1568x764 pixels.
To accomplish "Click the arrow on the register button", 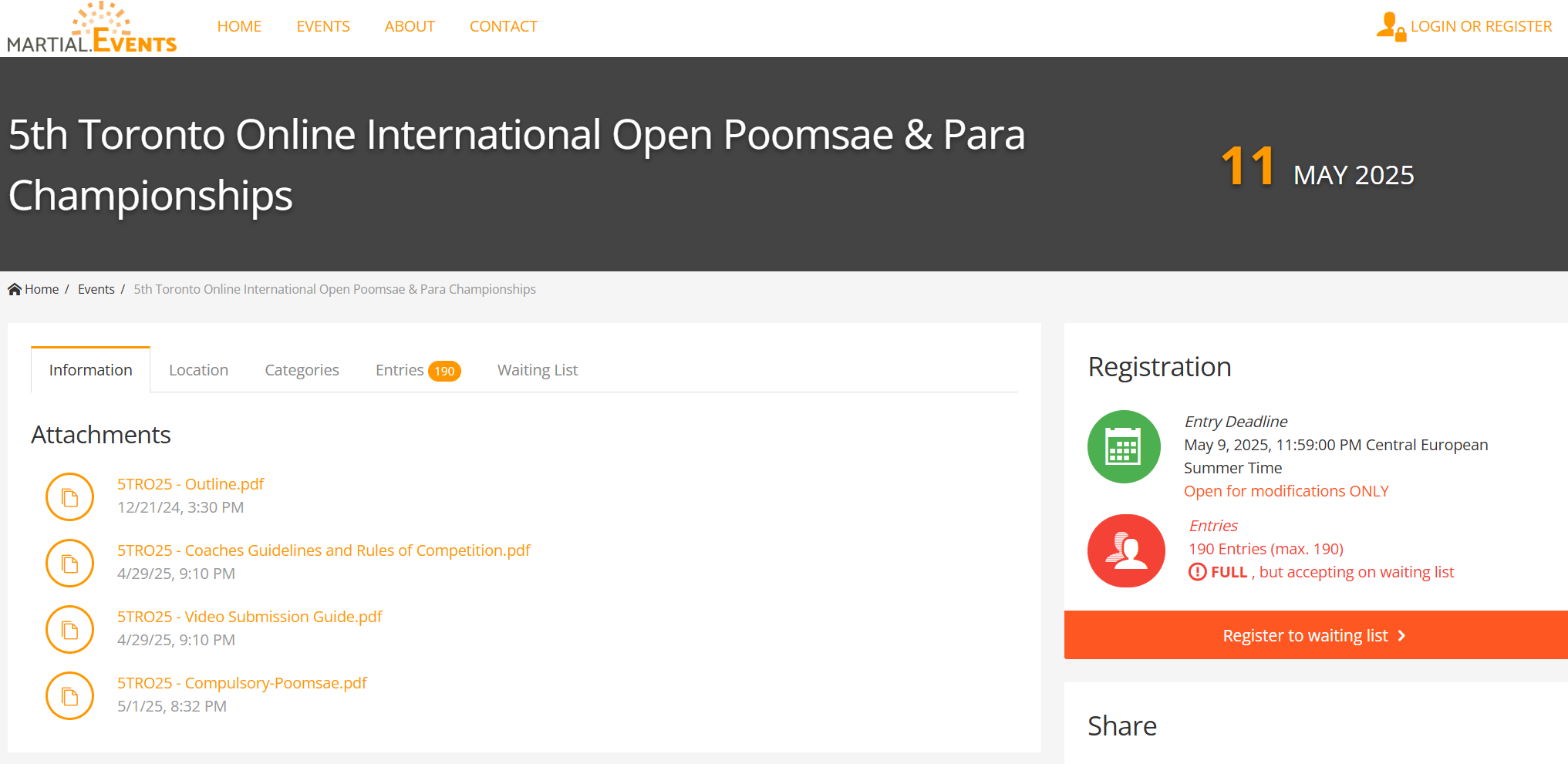I will 1401,636.
